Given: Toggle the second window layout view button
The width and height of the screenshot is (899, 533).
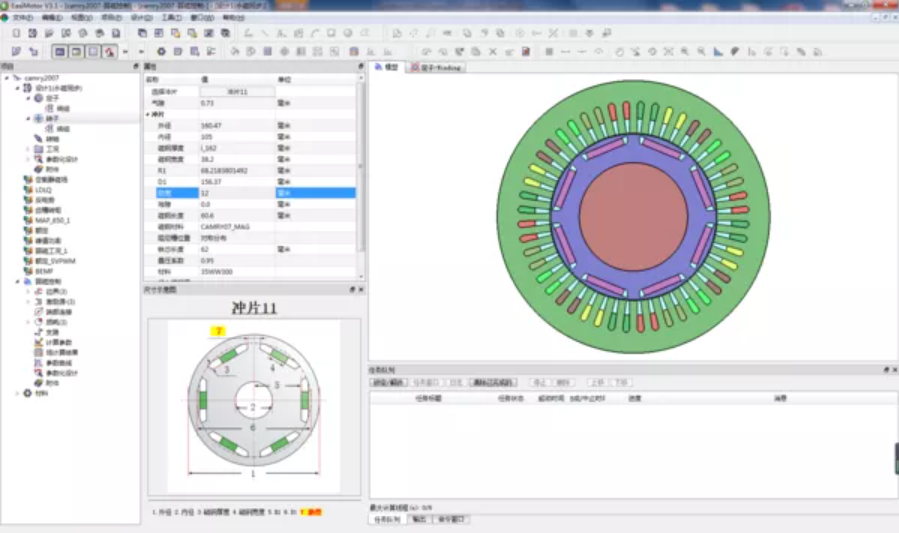Looking at the screenshot, I should pos(76,52).
